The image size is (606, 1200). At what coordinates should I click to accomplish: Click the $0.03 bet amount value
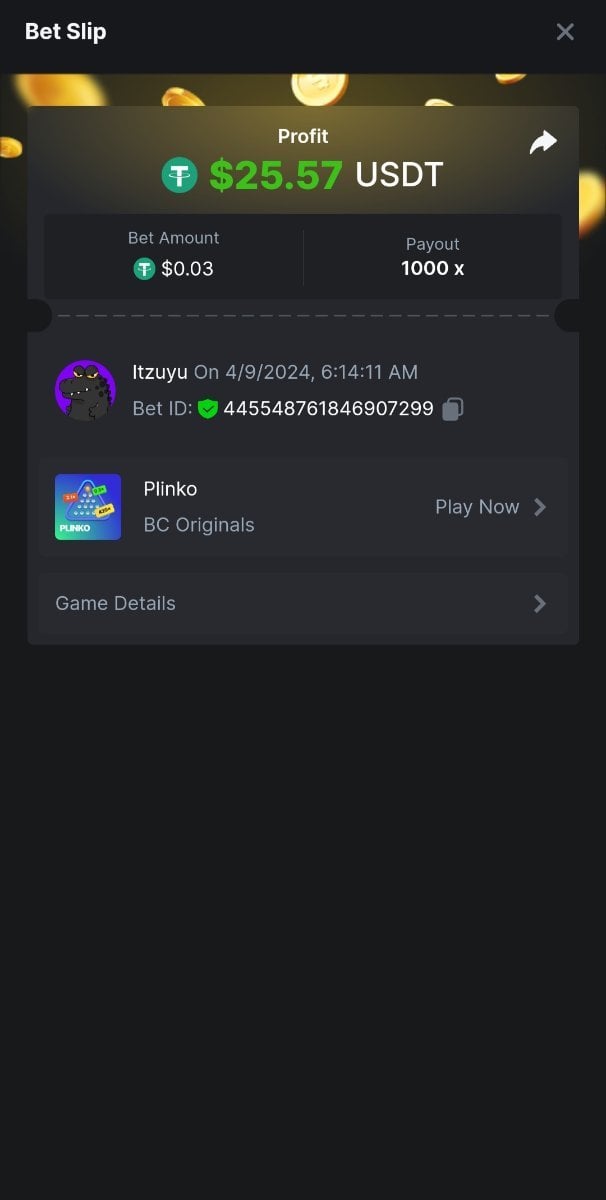click(187, 268)
